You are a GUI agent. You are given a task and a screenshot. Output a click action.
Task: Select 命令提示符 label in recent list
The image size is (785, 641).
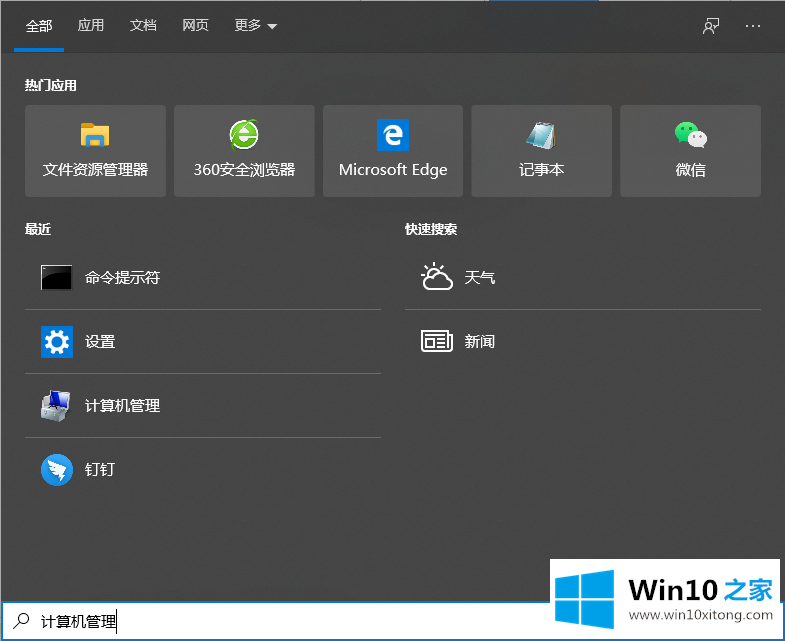tap(122, 277)
